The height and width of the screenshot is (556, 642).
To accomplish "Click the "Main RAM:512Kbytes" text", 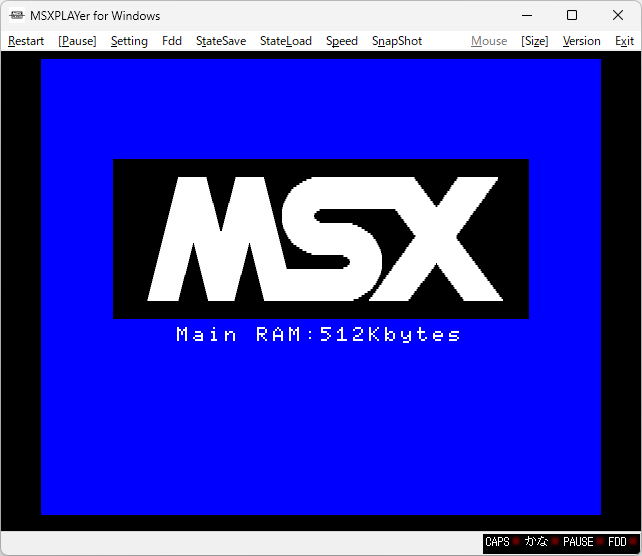I will (318, 335).
